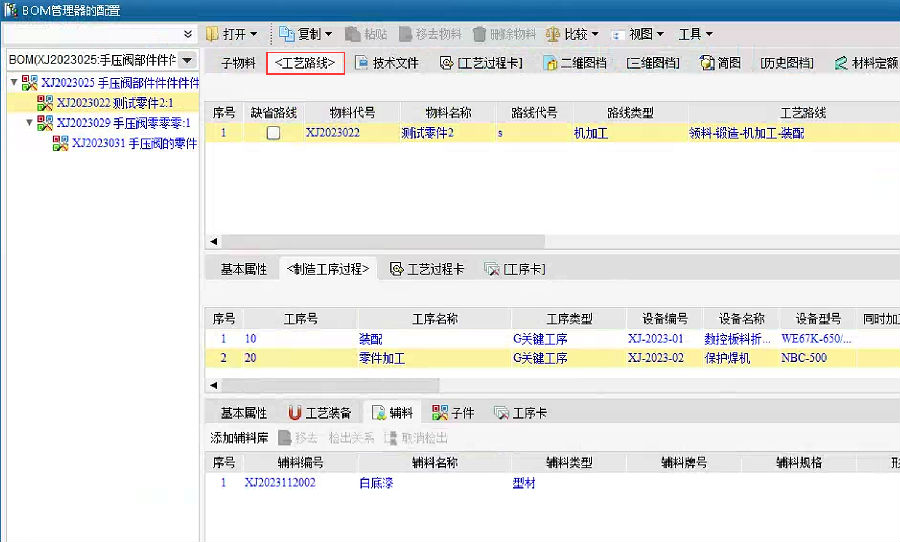Open the 技术文件 tab

387,63
